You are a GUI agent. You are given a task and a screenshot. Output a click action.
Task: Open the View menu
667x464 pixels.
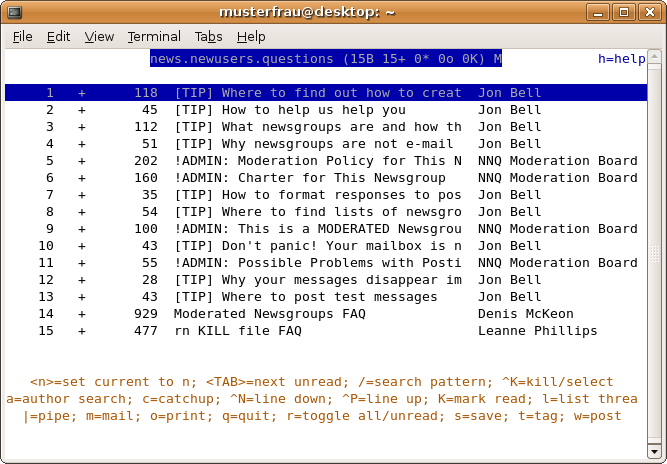click(x=99, y=37)
